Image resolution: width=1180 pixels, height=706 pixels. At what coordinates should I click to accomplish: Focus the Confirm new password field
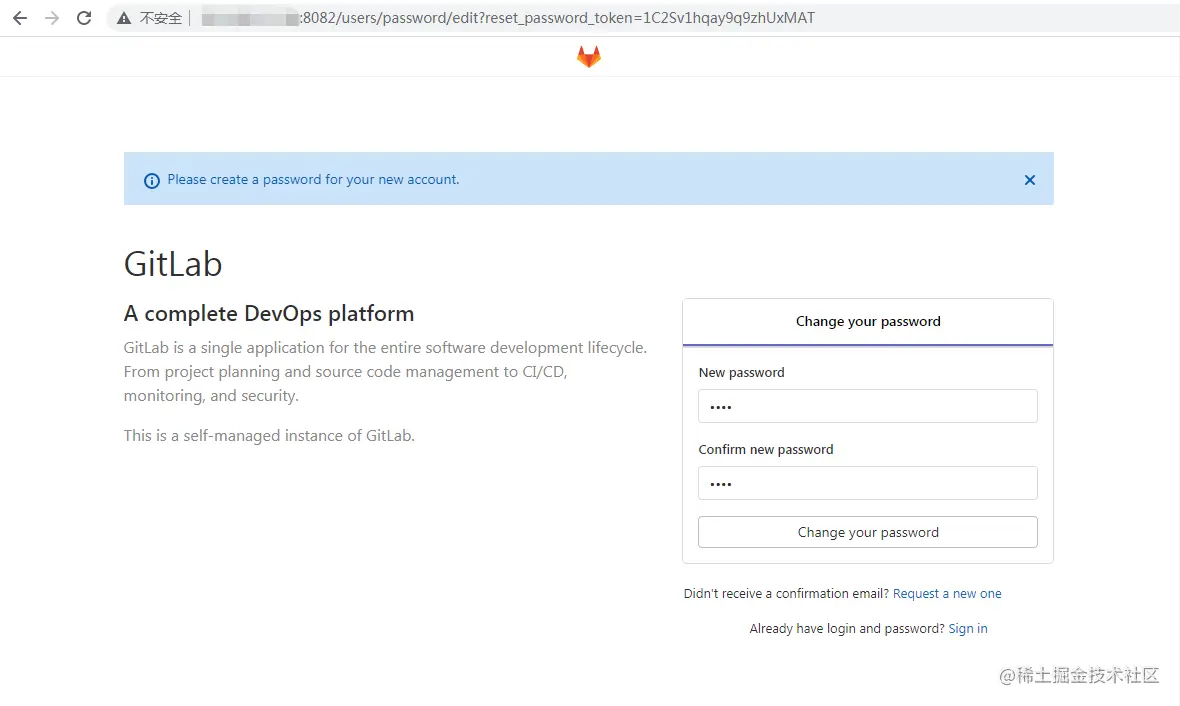(867, 483)
